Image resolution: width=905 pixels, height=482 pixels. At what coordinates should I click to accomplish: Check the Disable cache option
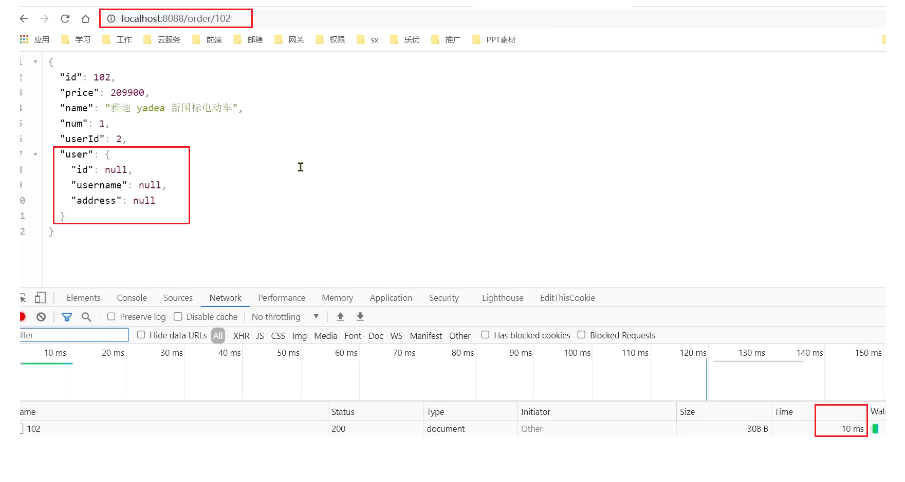[x=178, y=317]
